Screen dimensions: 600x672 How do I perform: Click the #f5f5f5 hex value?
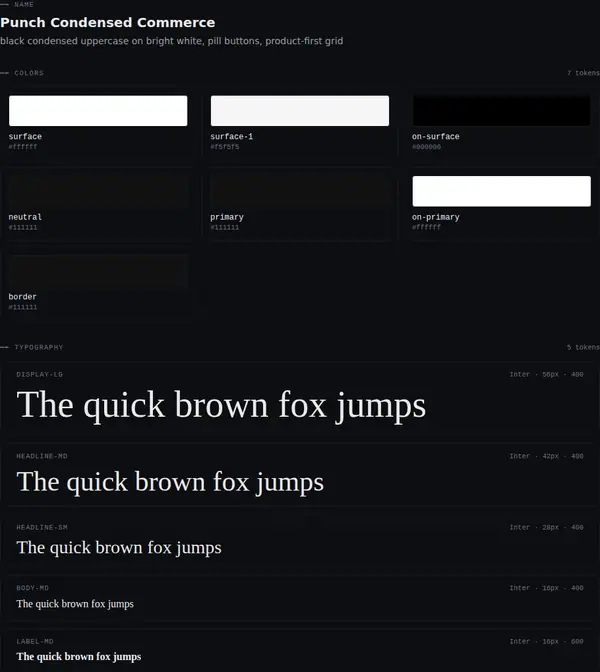pos(225,147)
